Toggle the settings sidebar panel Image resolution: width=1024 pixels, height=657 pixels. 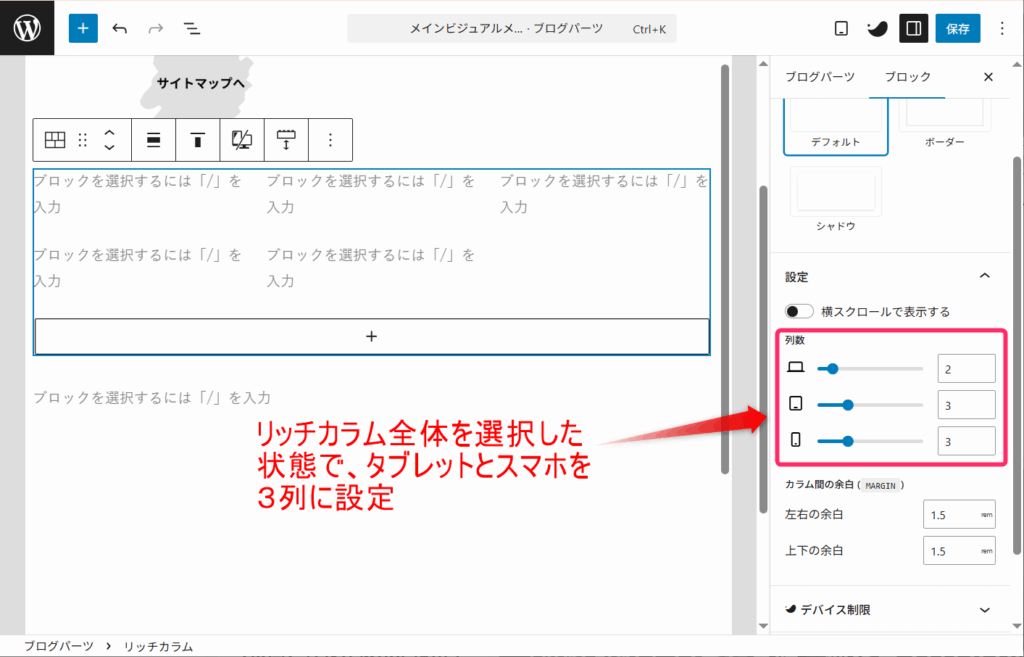(x=914, y=29)
